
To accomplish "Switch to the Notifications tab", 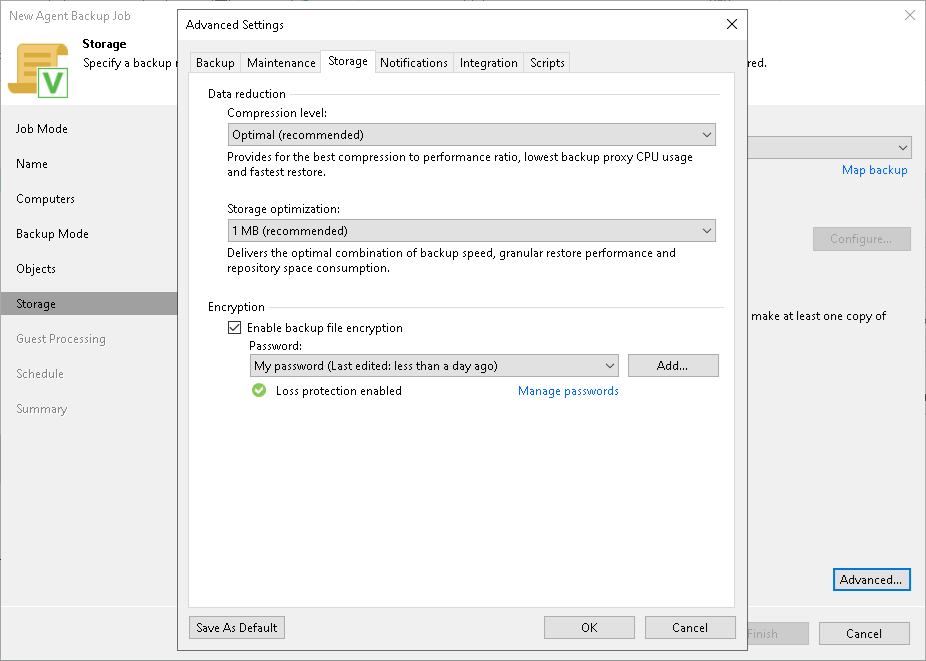I will pos(414,62).
